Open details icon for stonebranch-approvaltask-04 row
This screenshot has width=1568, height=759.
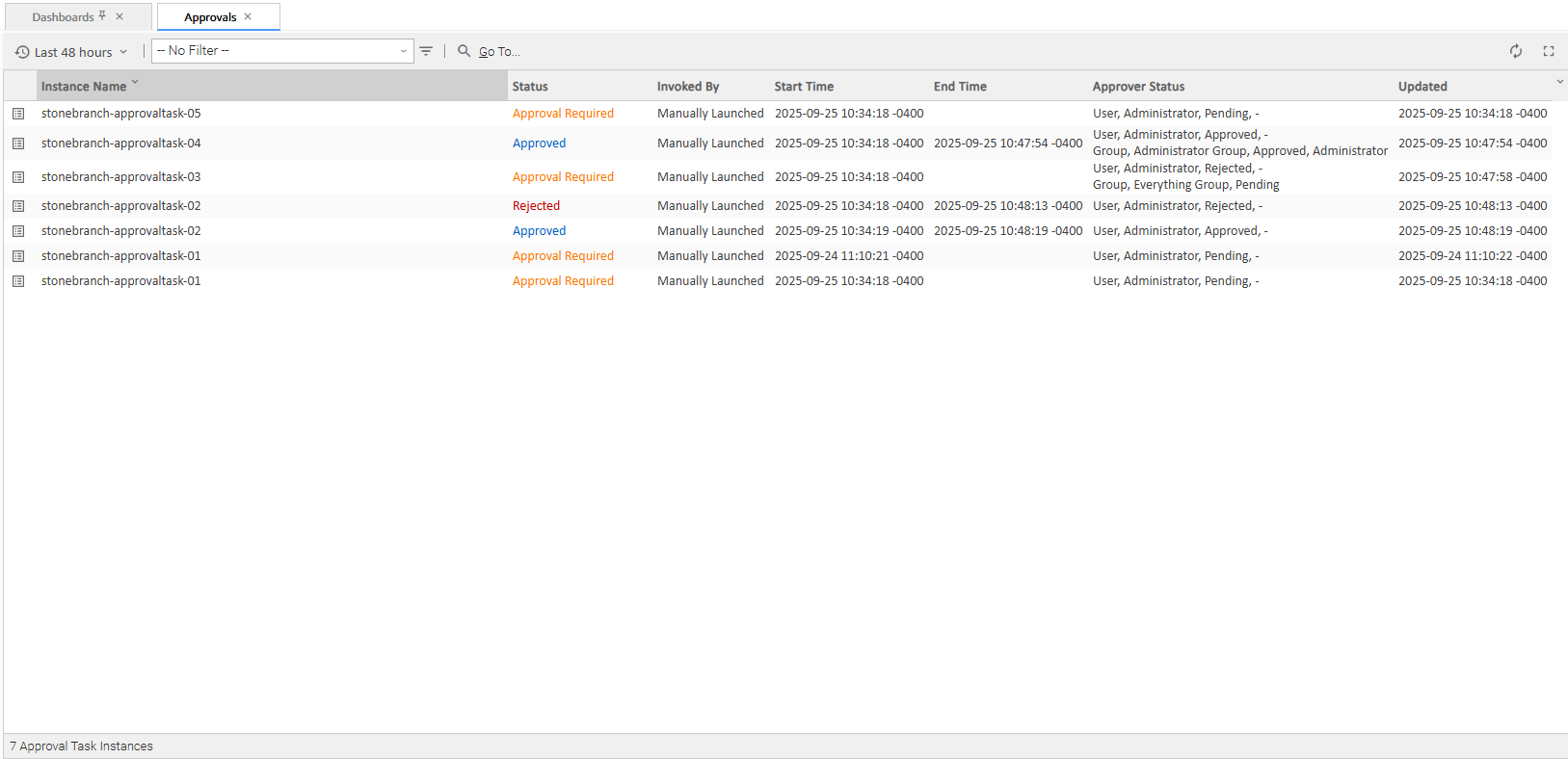(18, 144)
